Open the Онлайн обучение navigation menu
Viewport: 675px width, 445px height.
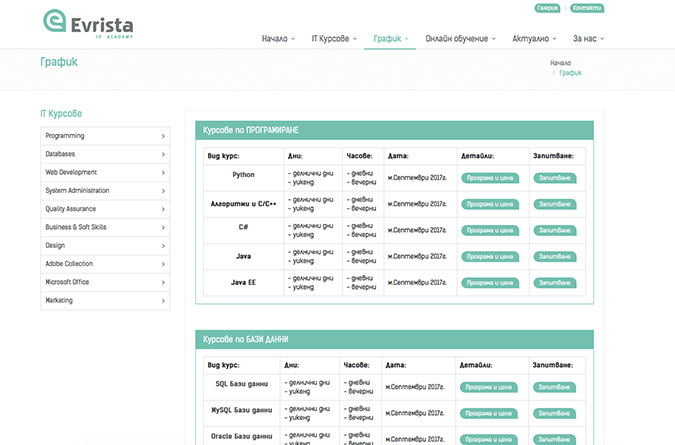(460, 39)
